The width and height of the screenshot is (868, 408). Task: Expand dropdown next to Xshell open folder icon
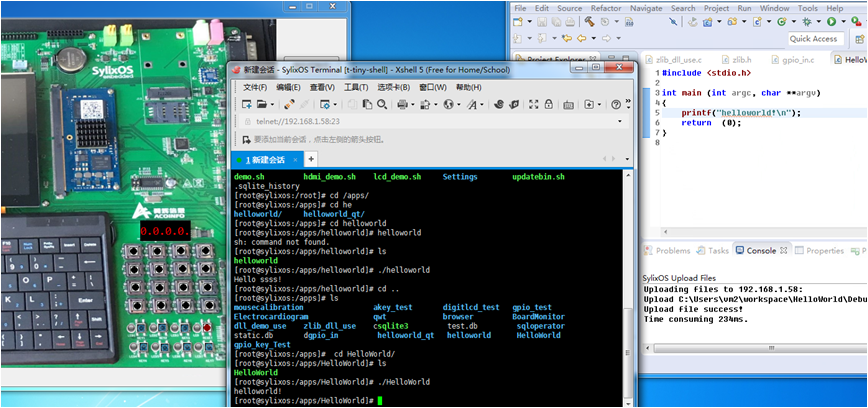(x=272, y=104)
